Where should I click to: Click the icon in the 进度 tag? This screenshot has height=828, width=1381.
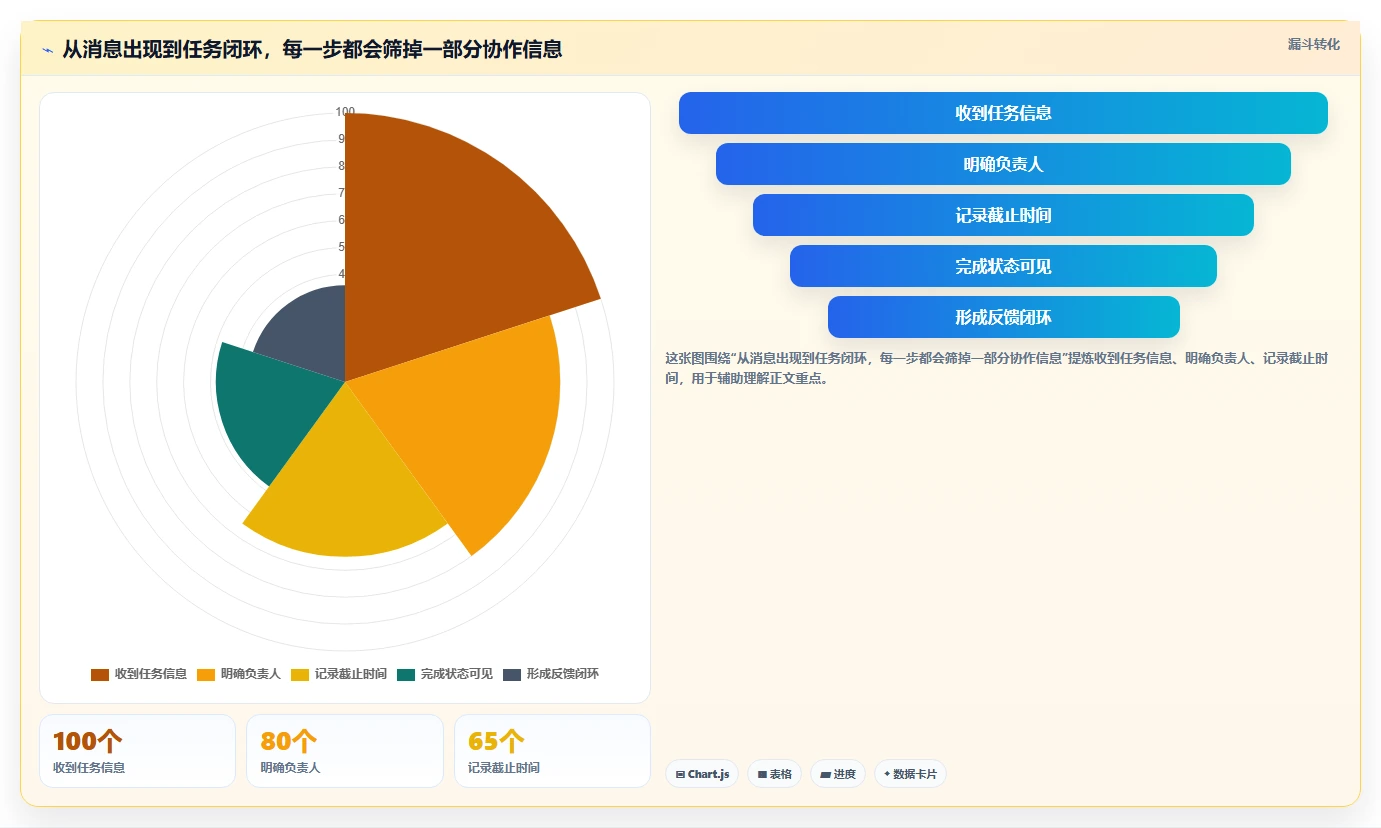pos(825,774)
